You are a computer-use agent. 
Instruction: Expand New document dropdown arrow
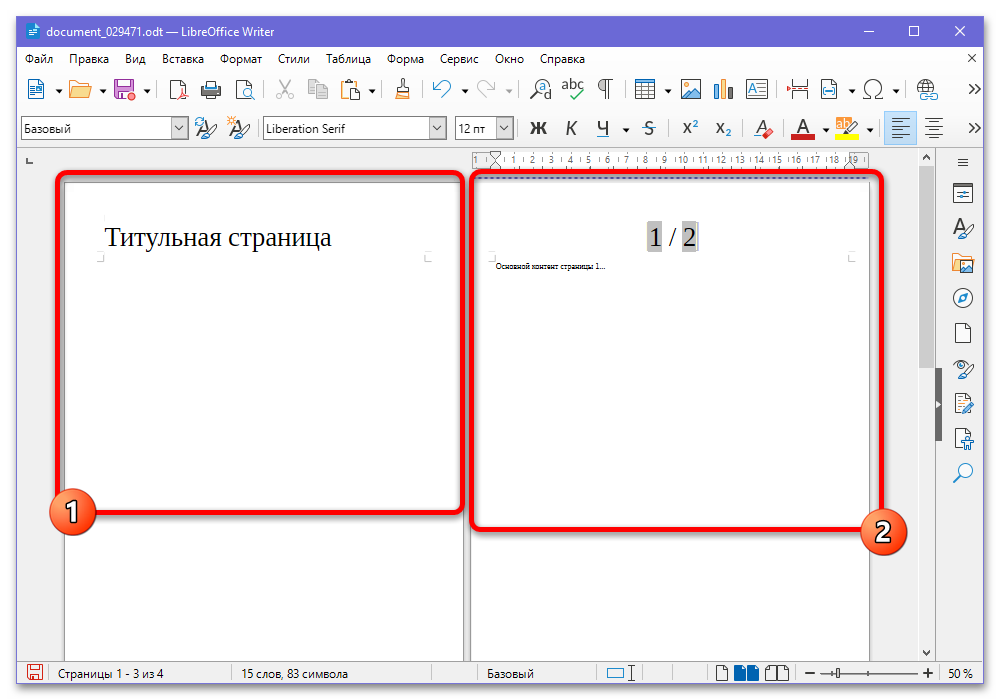pos(59,91)
